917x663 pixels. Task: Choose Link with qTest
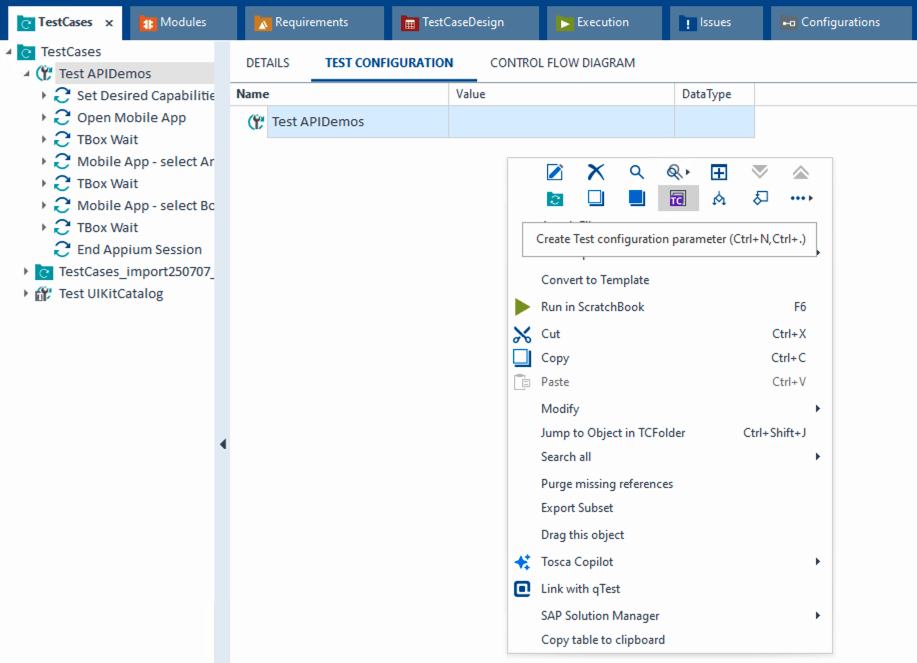tap(670, 589)
